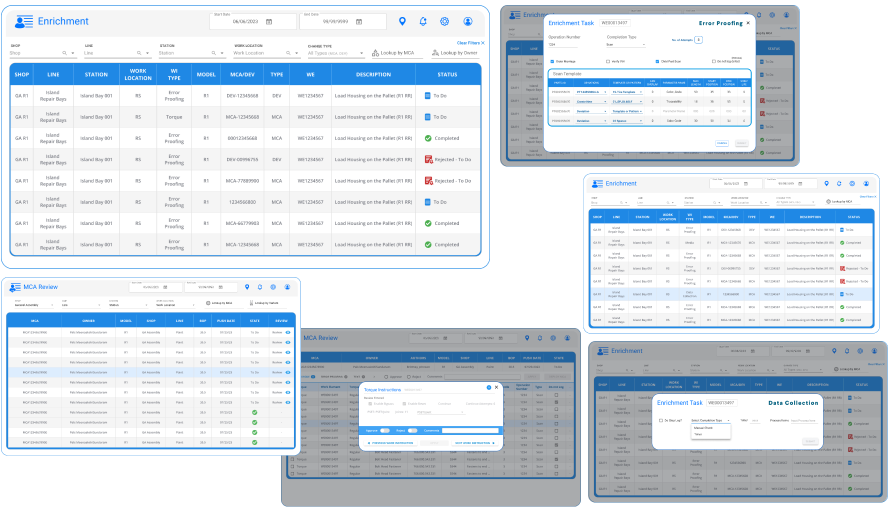Open user profile icon in large Enrichment window
Viewport: 888px width, 519px height.
[468, 21]
